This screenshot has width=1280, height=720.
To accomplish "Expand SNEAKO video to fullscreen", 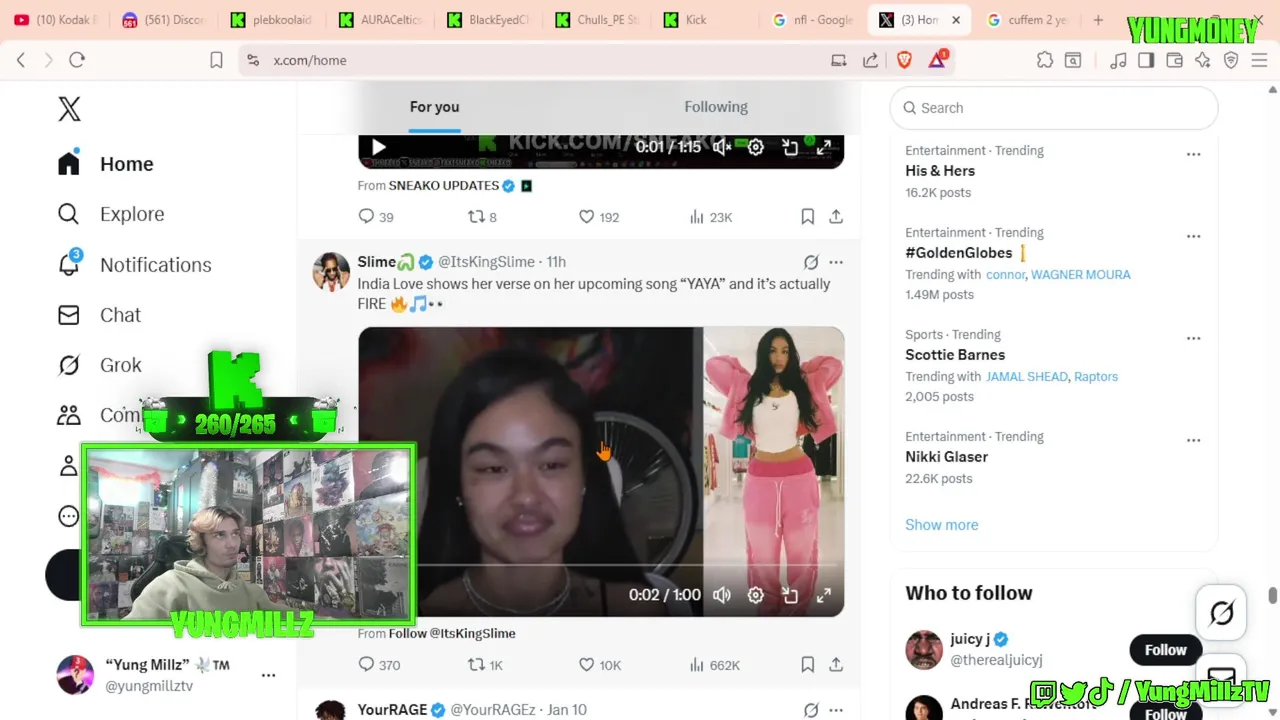I will [x=824, y=148].
